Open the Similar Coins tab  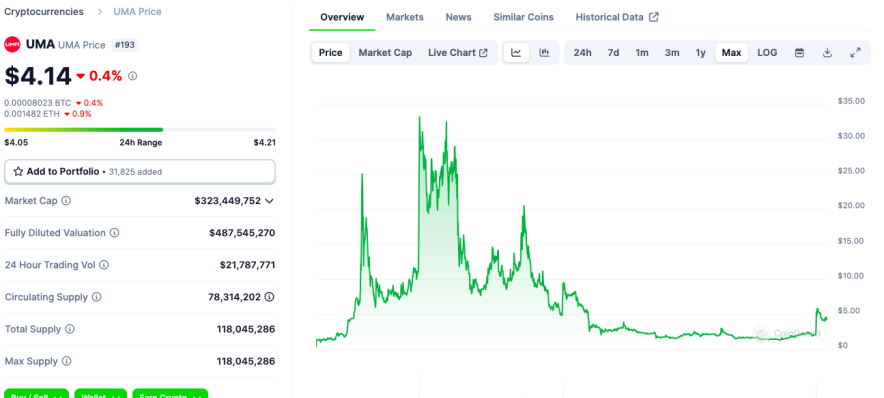click(x=524, y=17)
